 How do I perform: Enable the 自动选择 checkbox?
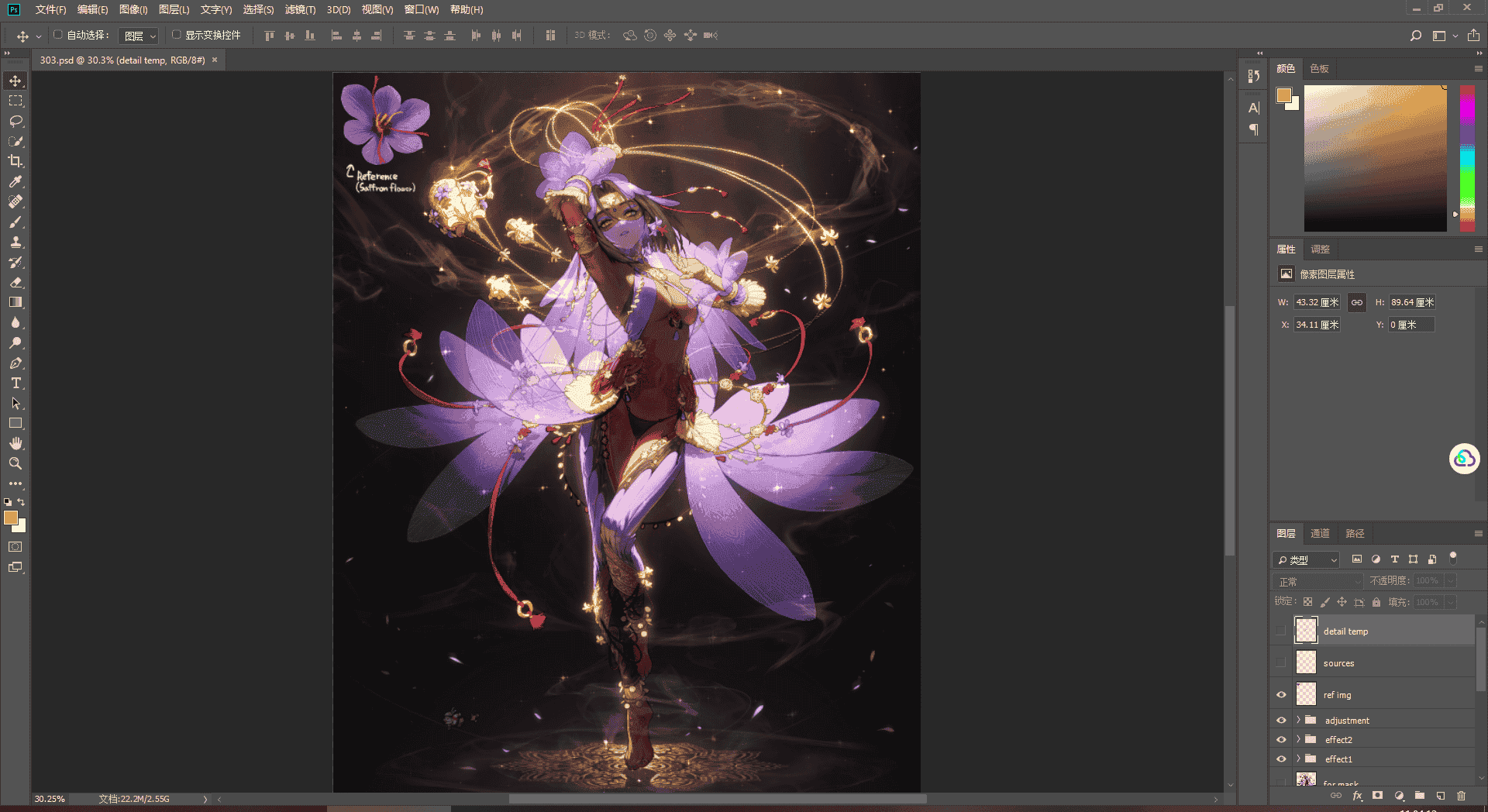coord(58,35)
